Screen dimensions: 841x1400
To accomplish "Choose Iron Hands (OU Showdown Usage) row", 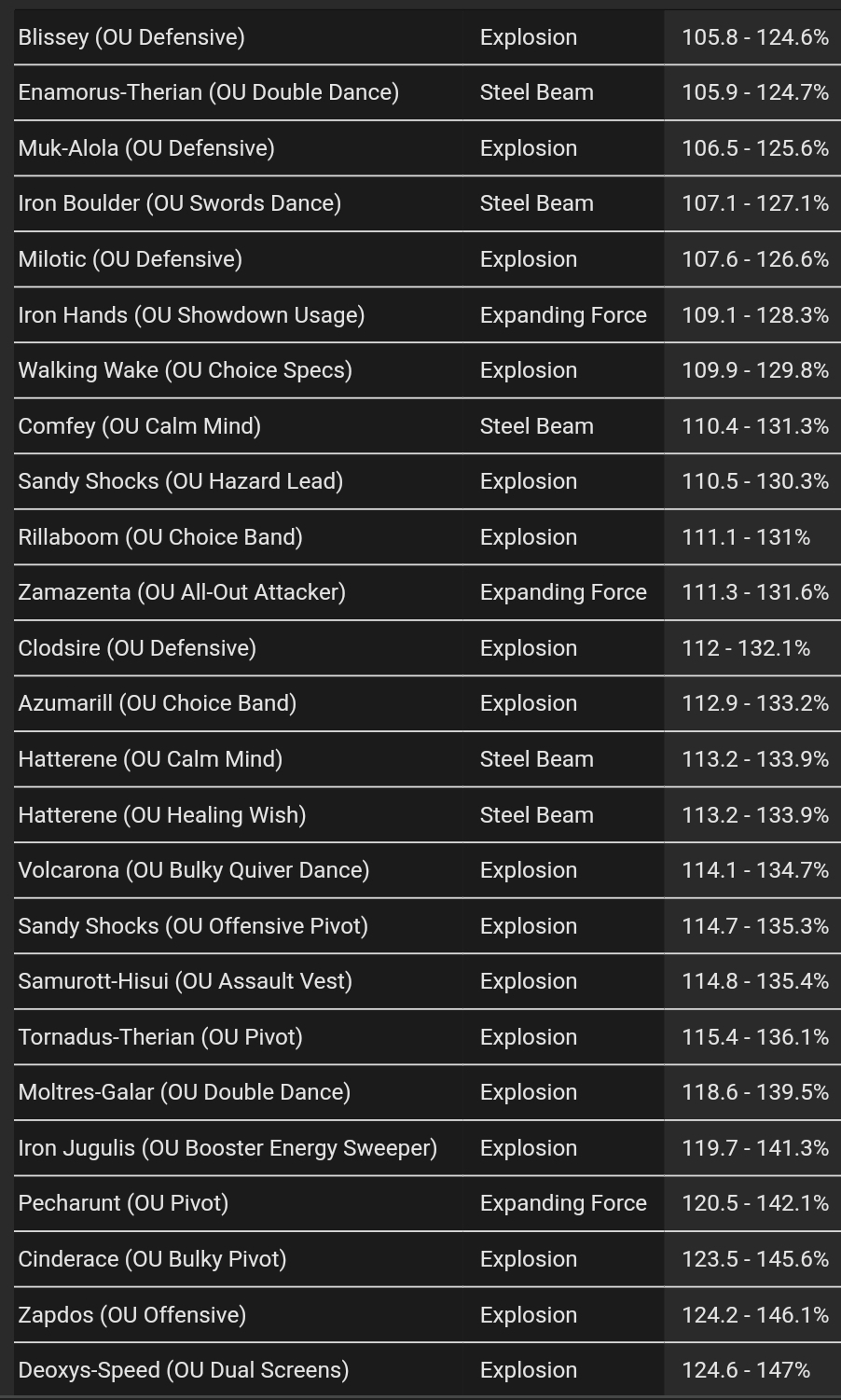I will tap(427, 314).
